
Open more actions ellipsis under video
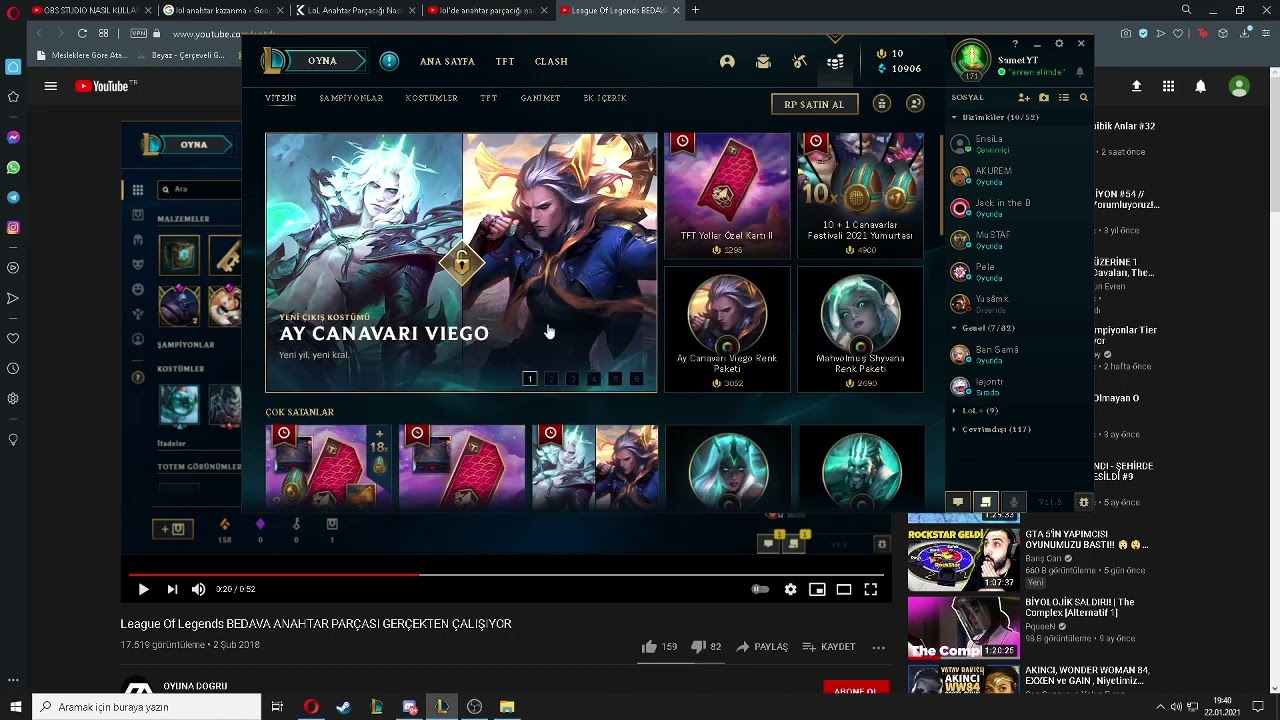878,647
